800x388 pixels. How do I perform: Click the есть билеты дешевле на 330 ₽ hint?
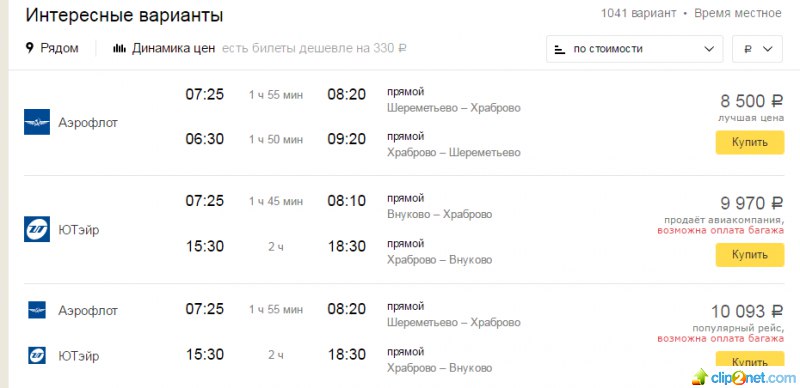tap(314, 48)
